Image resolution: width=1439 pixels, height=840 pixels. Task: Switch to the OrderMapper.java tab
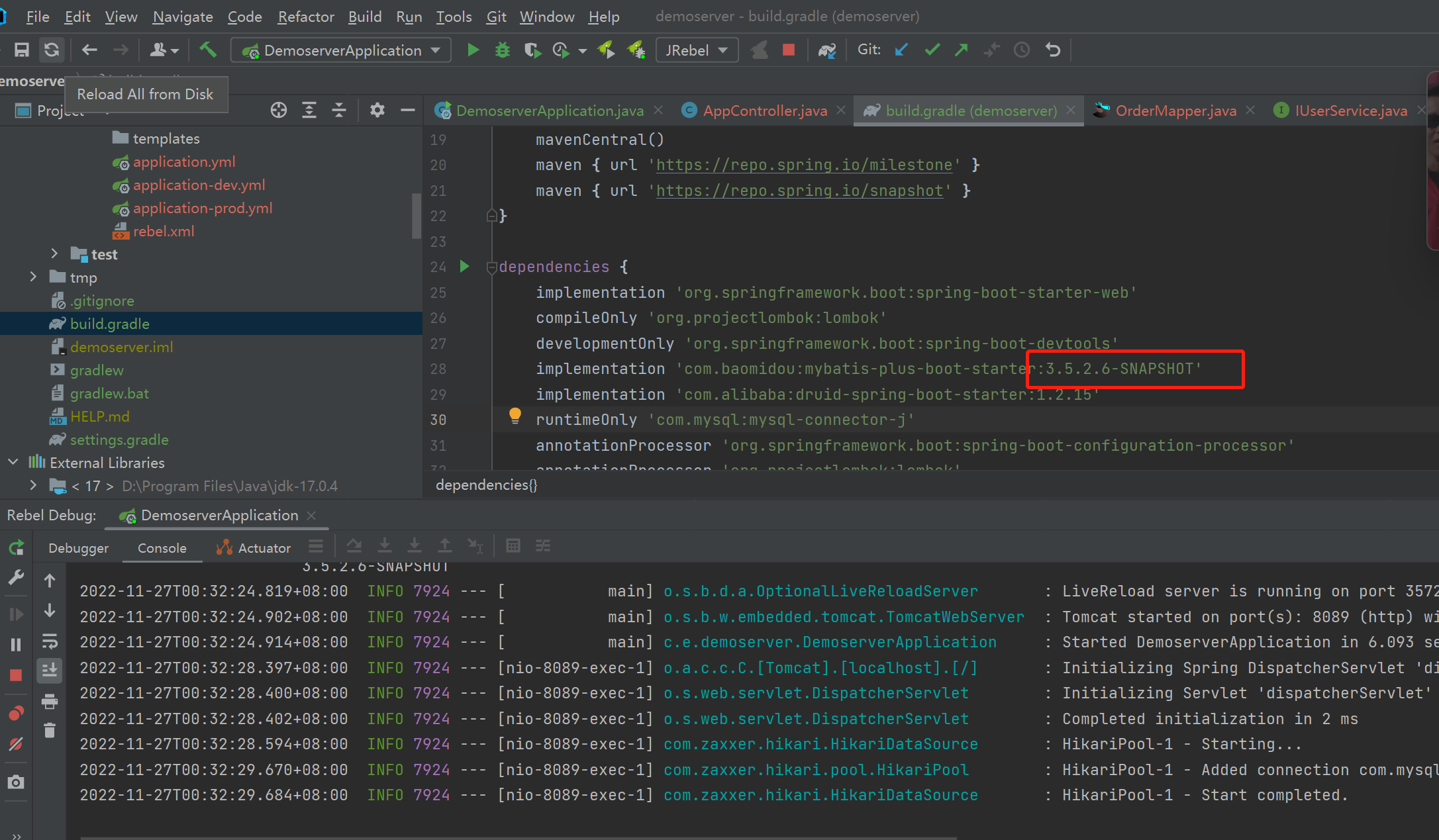click(1175, 110)
